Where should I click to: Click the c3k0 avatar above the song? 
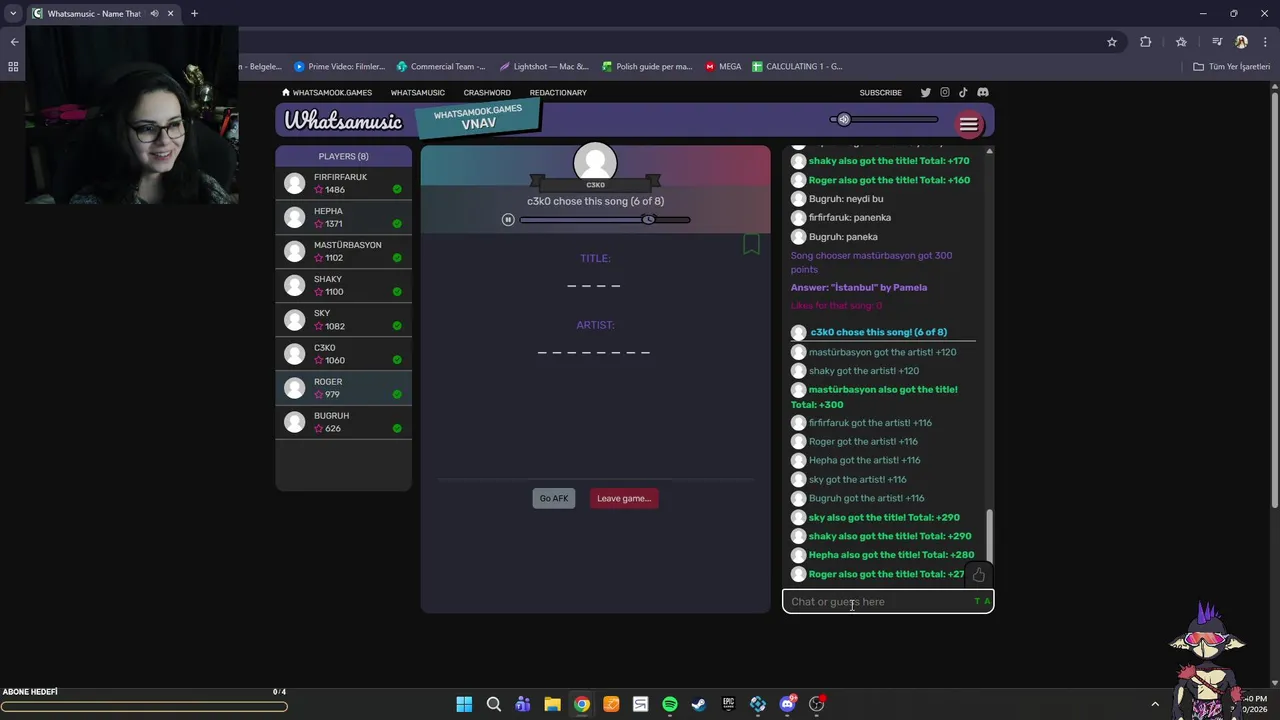click(x=595, y=164)
